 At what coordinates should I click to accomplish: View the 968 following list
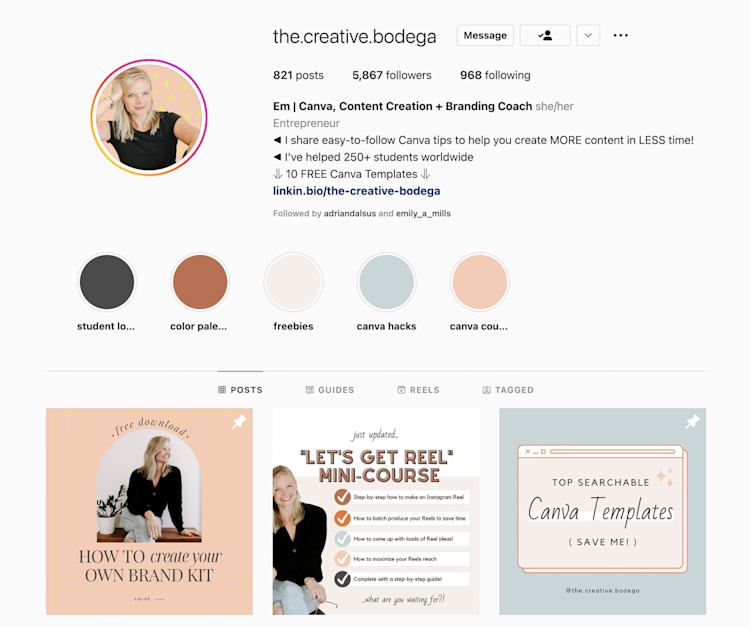tap(495, 75)
